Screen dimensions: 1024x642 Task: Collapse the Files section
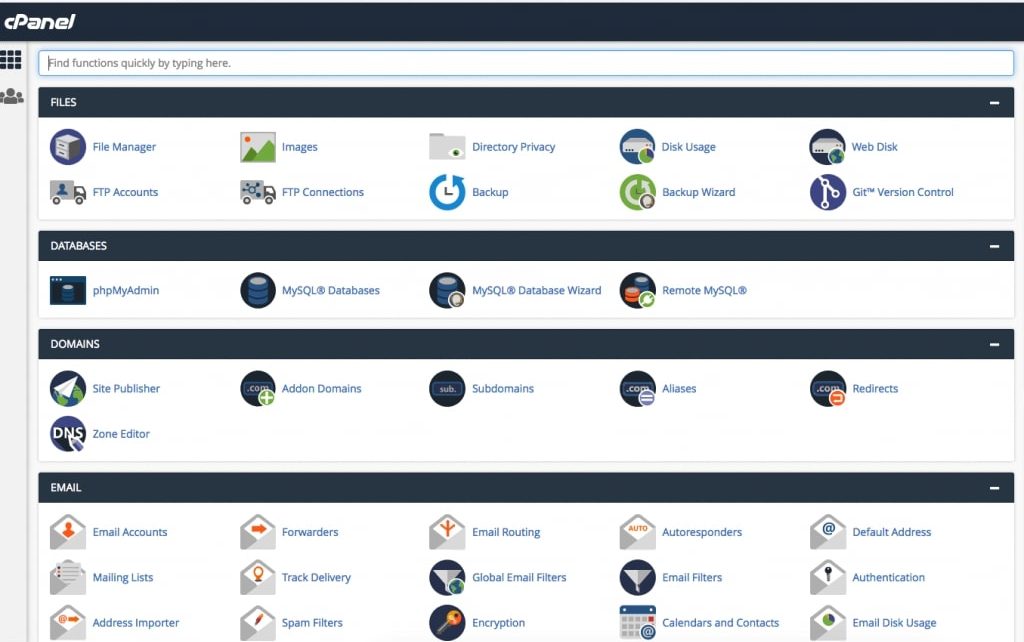point(994,102)
